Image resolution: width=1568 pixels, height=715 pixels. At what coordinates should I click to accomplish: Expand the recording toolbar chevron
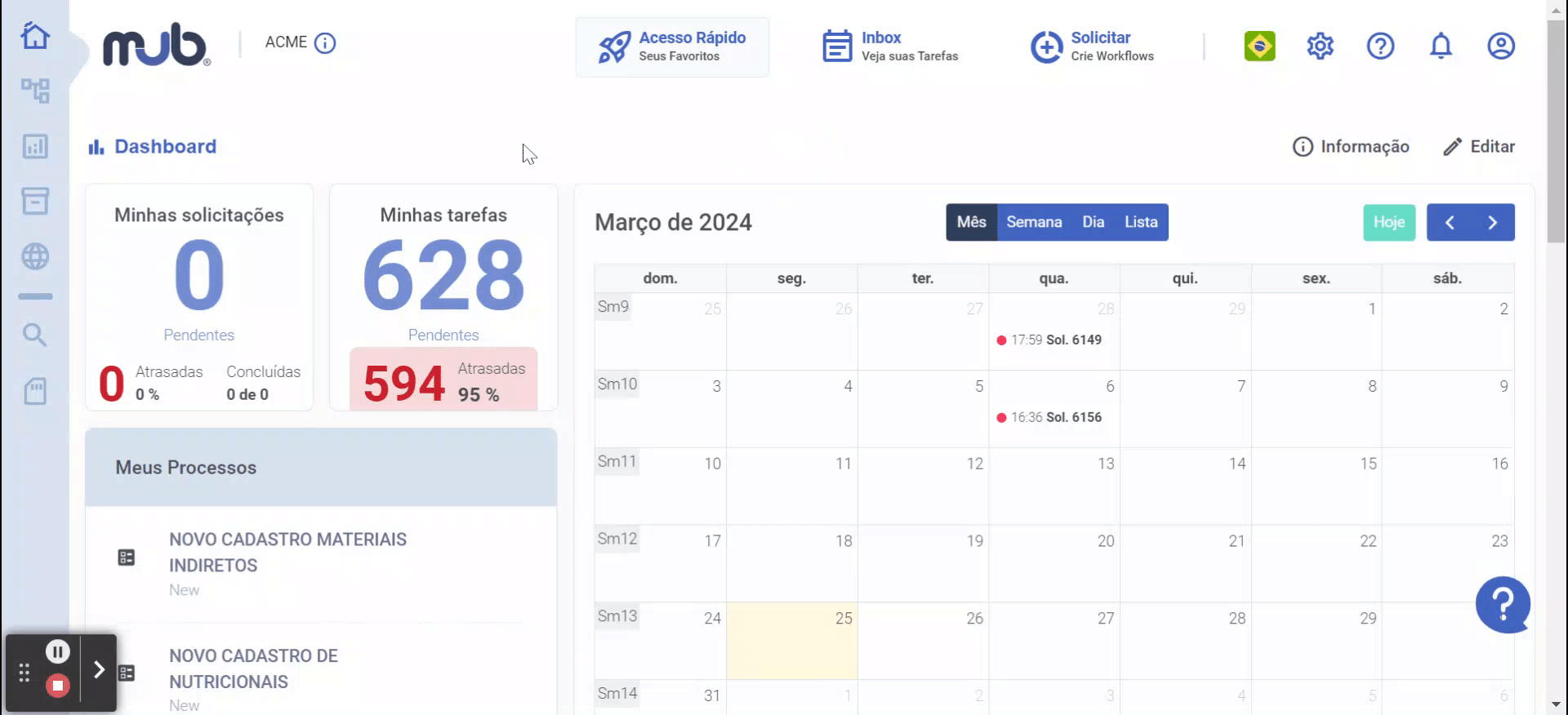99,670
